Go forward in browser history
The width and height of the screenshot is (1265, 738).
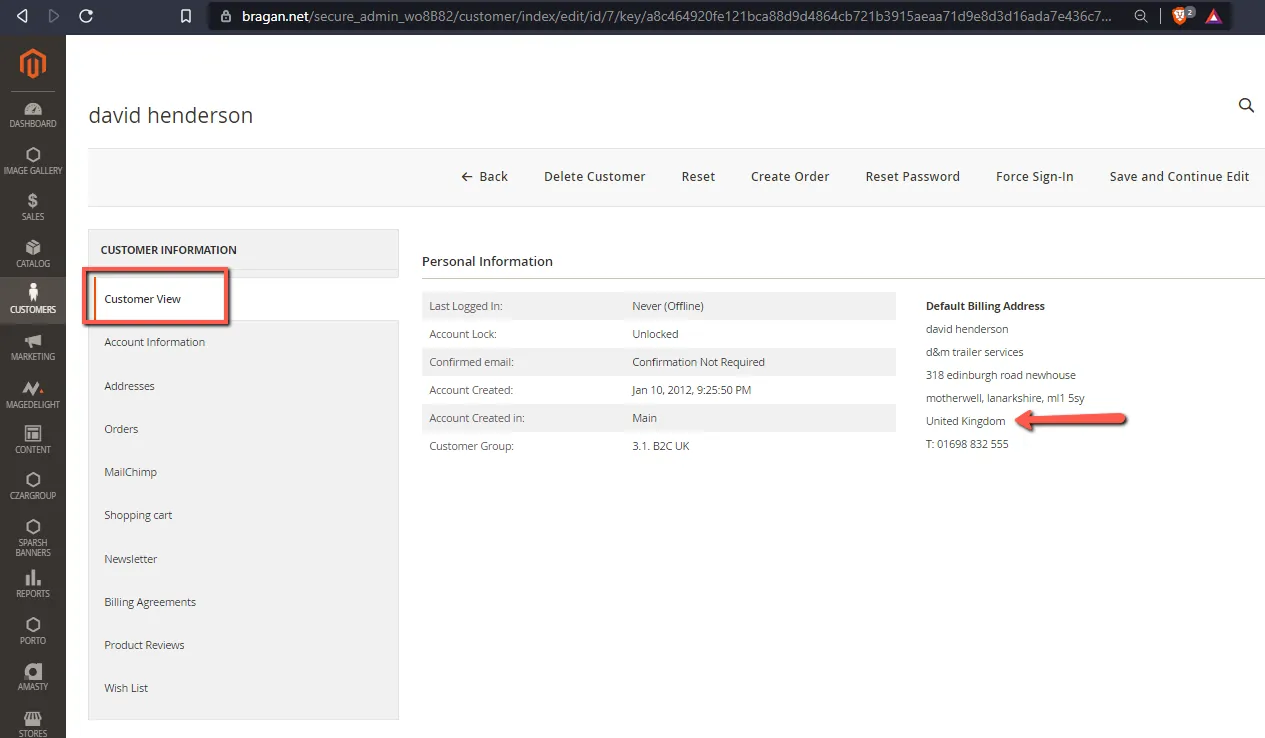53,16
